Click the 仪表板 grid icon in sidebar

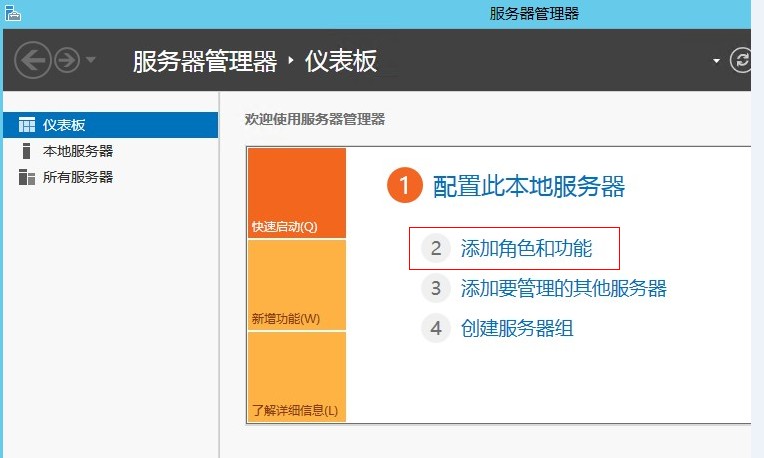pyautogui.click(x=27, y=125)
